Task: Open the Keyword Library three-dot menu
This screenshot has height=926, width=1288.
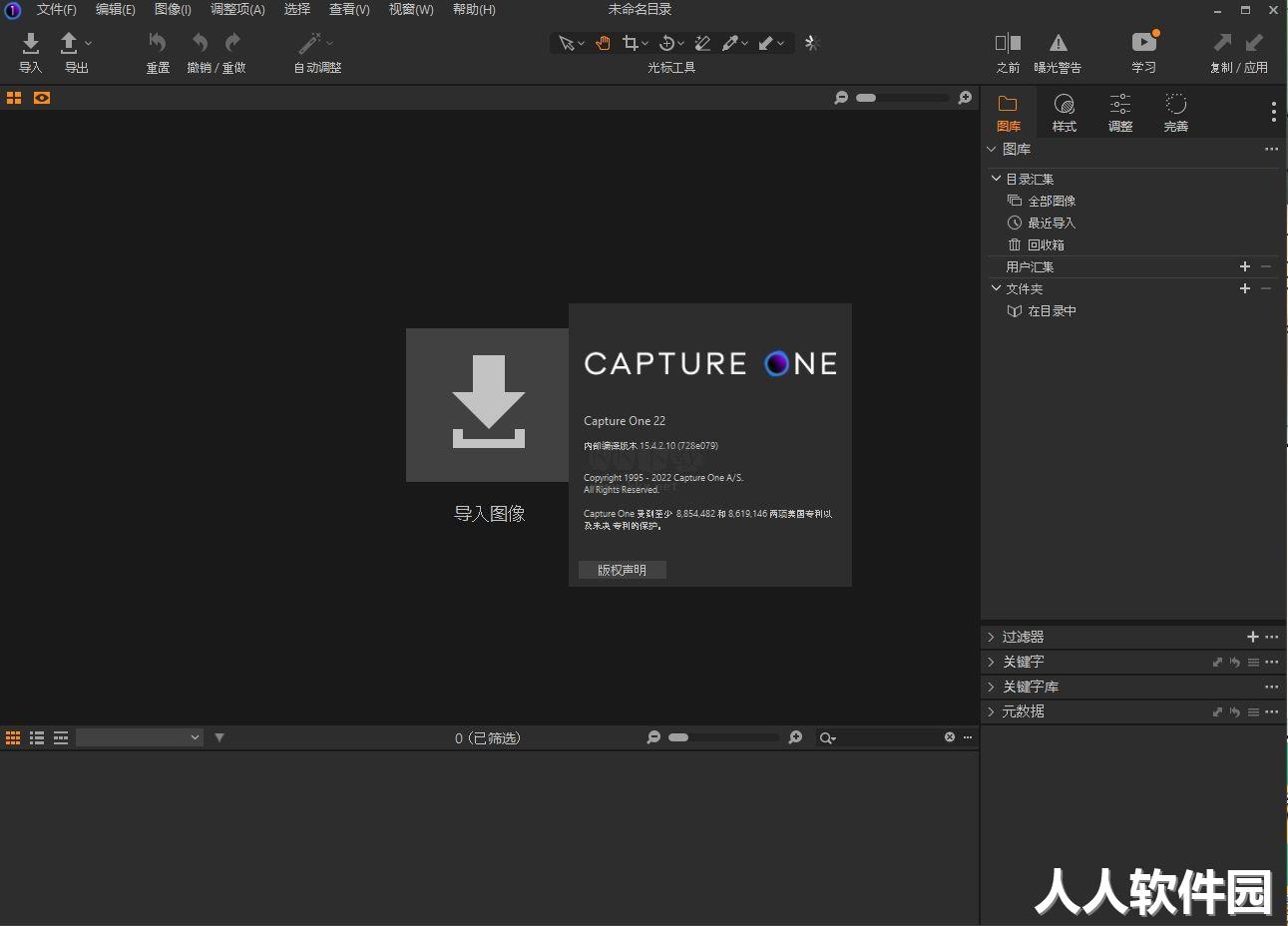Action: [1271, 687]
